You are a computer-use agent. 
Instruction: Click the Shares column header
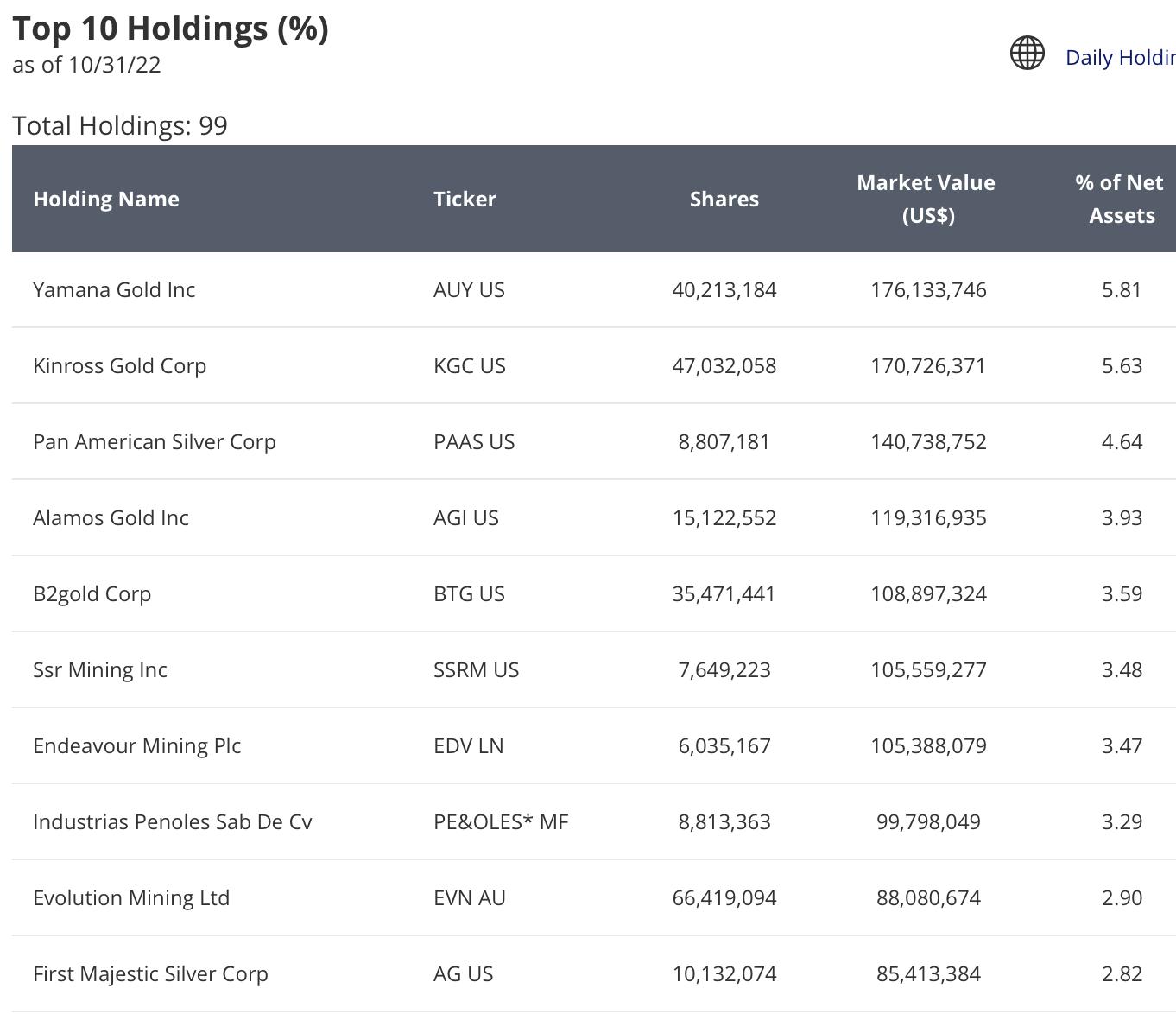click(x=724, y=199)
